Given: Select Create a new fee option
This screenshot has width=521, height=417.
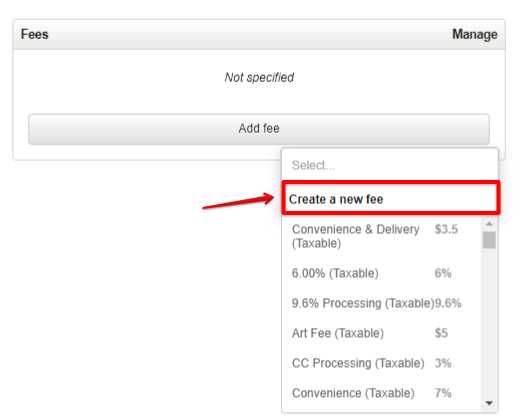Looking at the screenshot, I should (391, 199).
